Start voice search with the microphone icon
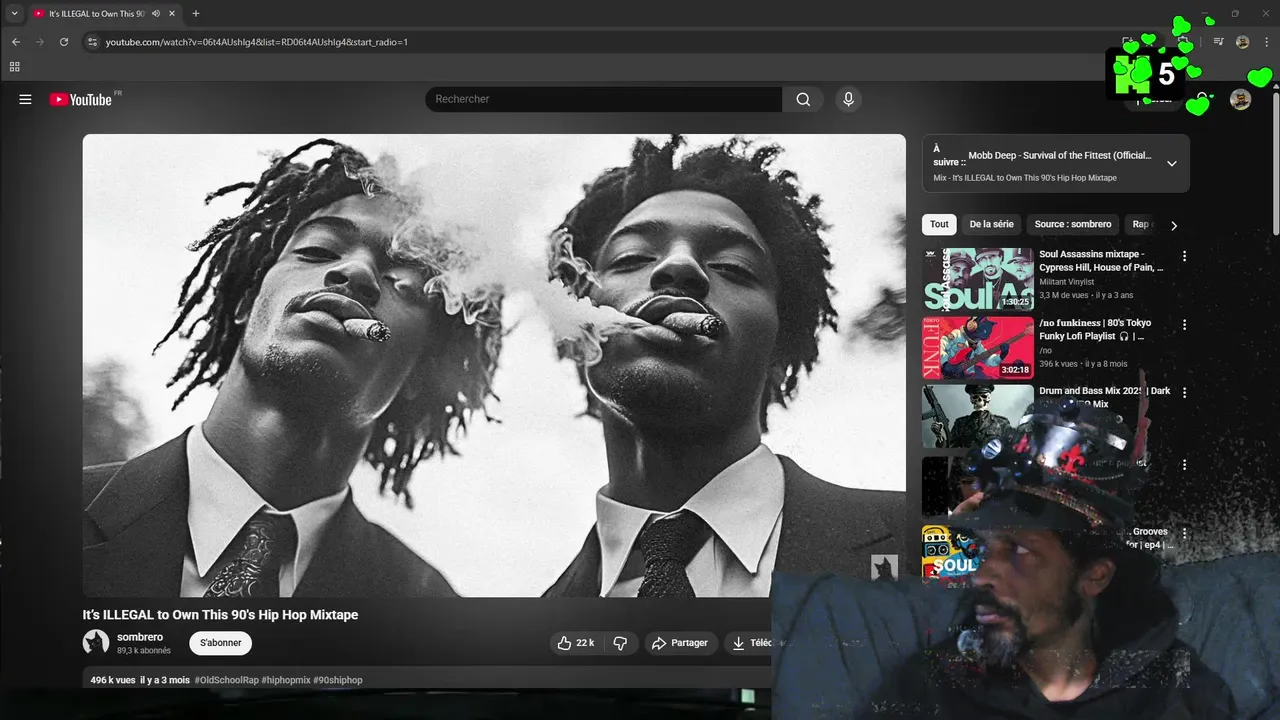 (848, 99)
